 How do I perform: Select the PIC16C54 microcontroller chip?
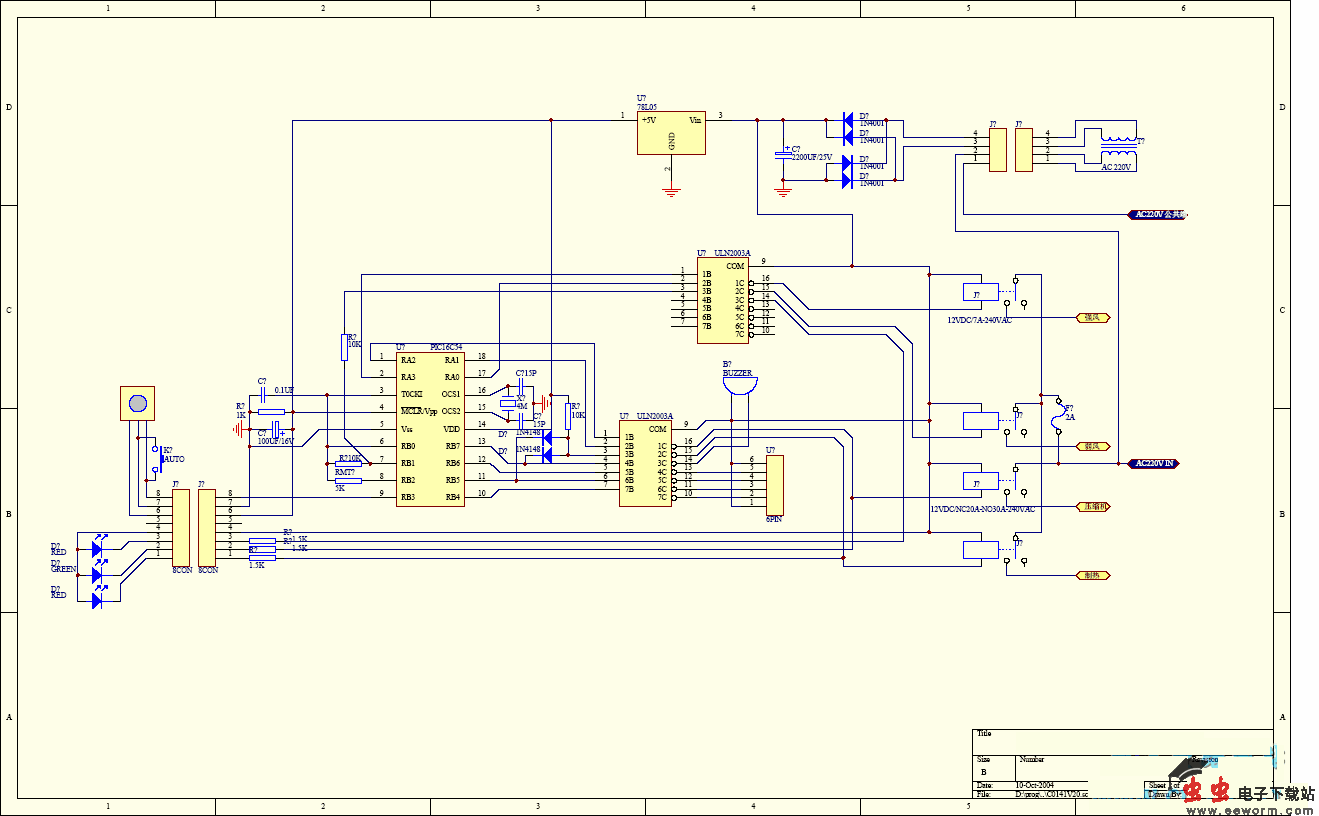click(x=430, y=429)
